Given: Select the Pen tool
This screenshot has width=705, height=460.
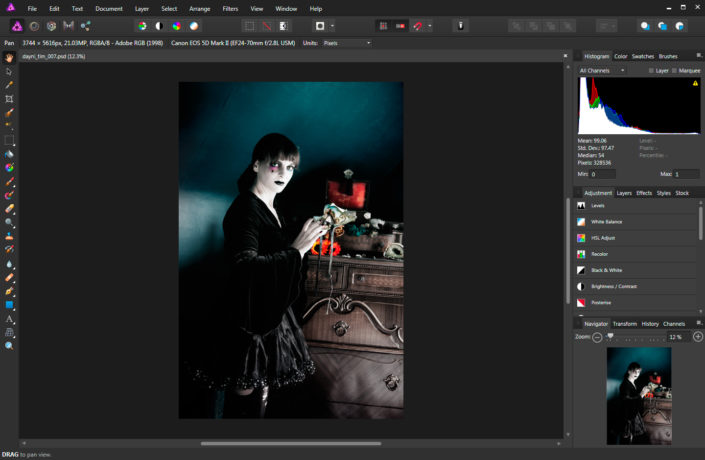Looking at the screenshot, I should coord(9,291).
